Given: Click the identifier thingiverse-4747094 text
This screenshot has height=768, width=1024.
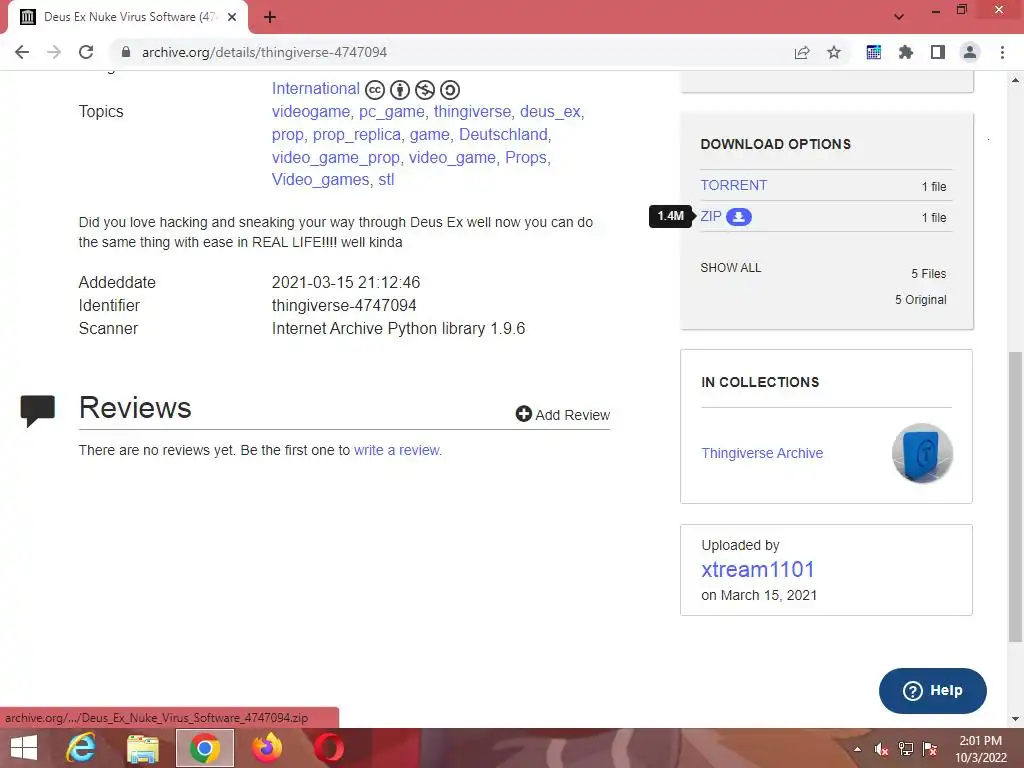Looking at the screenshot, I should [344, 306].
